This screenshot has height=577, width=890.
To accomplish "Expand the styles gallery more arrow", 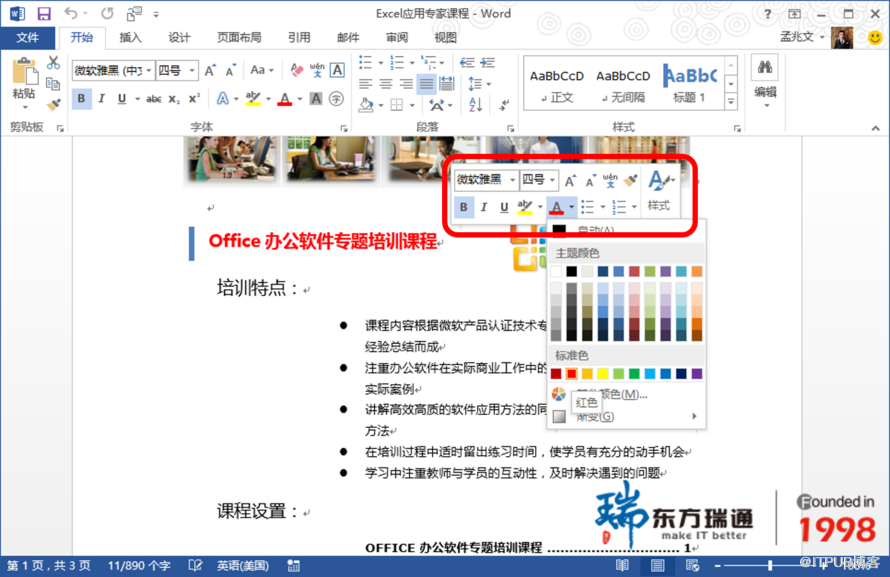I will point(732,101).
